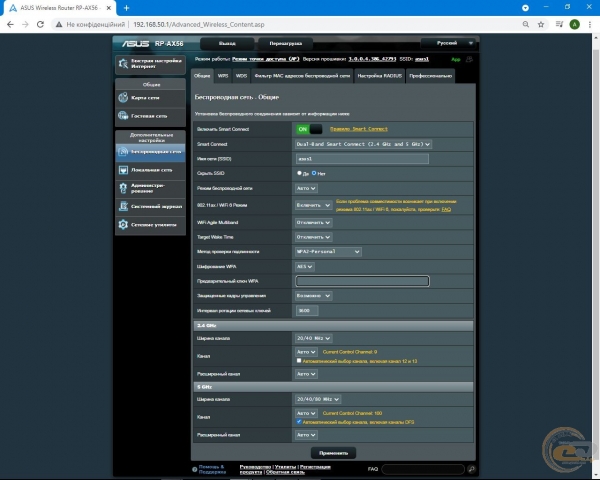This screenshot has width=600, height=480.
Task: Click the access point operation mode link
Action: pyautogui.click(x=266, y=59)
